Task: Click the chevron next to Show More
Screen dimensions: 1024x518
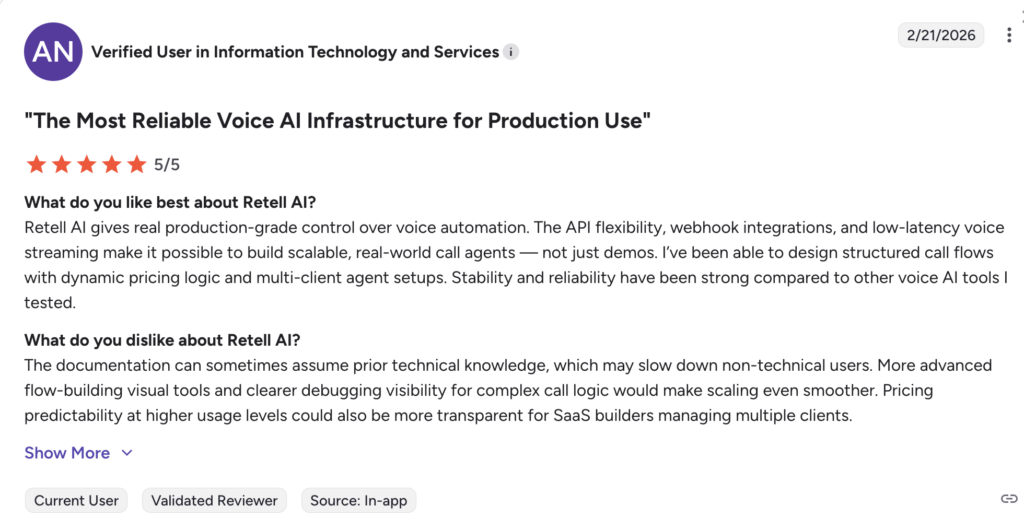Action: click(127, 453)
